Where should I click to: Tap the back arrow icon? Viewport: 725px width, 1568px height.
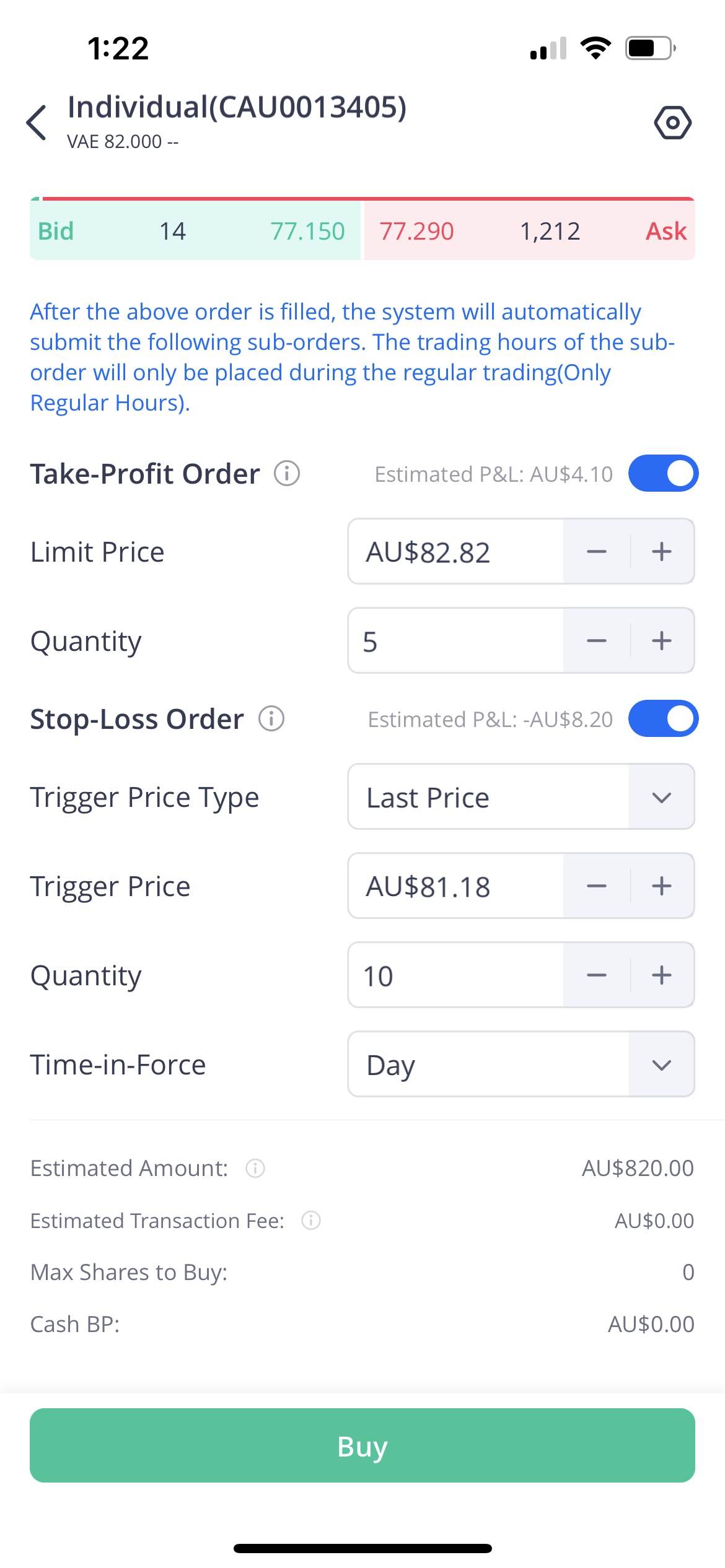pyautogui.click(x=37, y=122)
